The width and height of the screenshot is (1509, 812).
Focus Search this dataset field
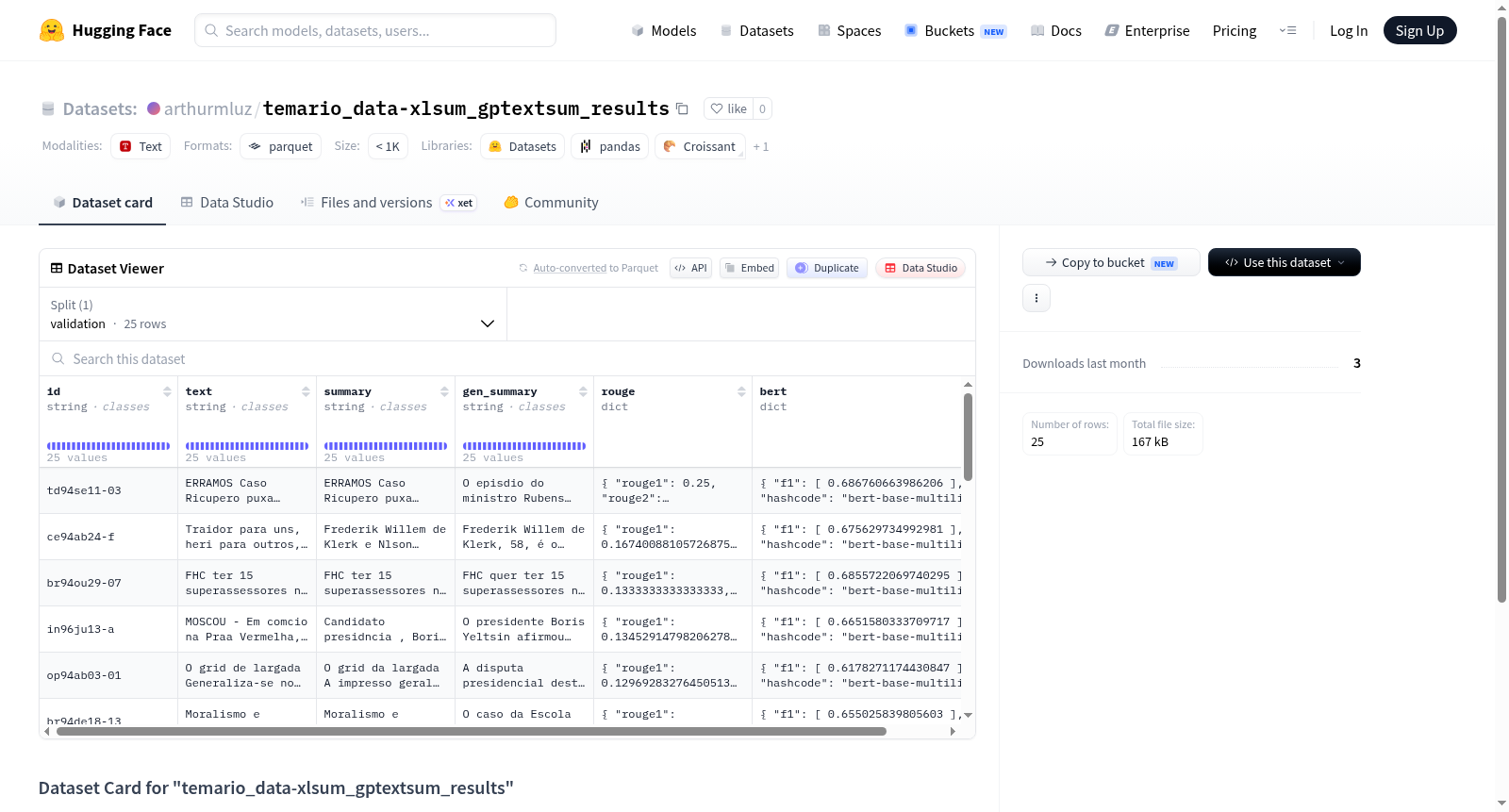pos(507,358)
